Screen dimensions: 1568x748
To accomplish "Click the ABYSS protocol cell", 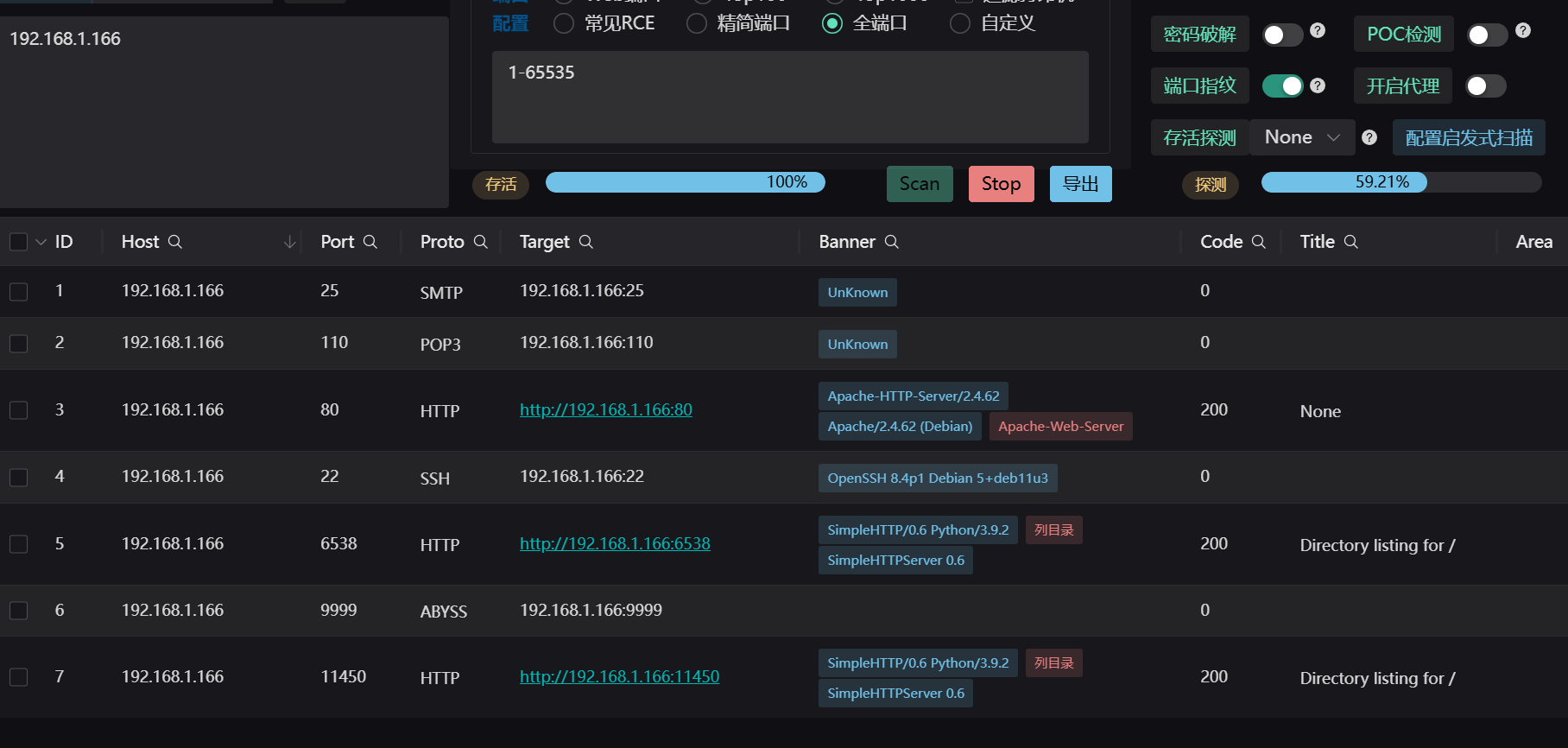I will click(444, 612).
